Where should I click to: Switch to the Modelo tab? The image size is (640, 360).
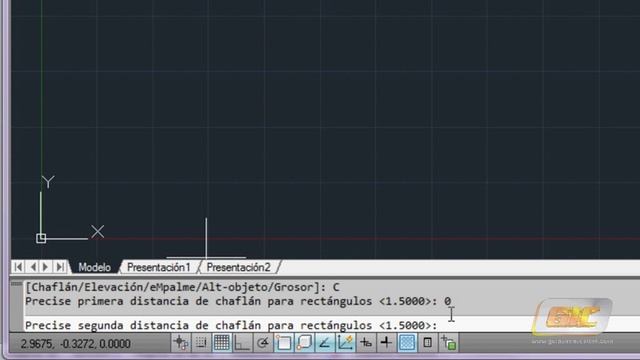click(x=94, y=267)
